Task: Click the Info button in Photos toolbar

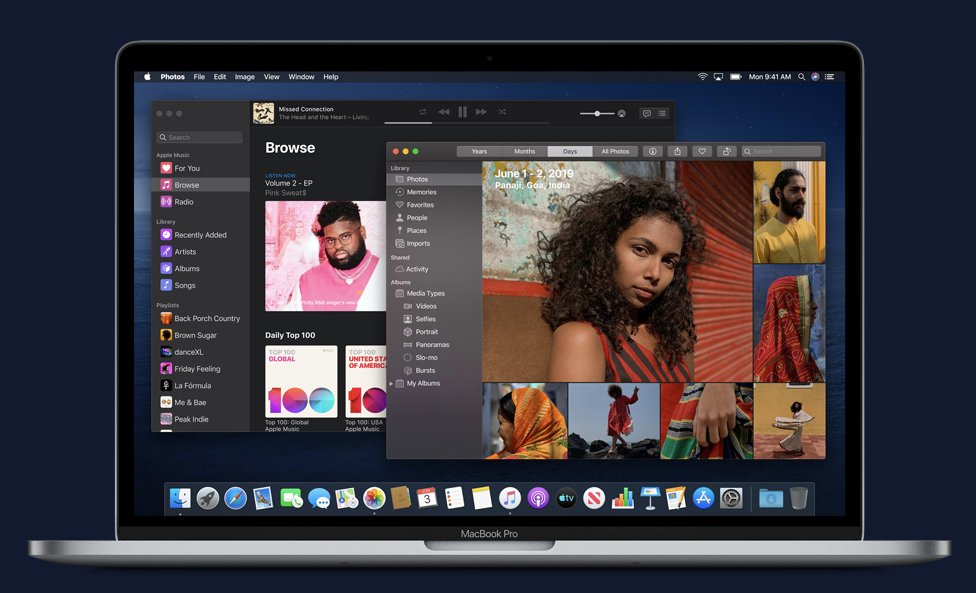Action: point(652,151)
